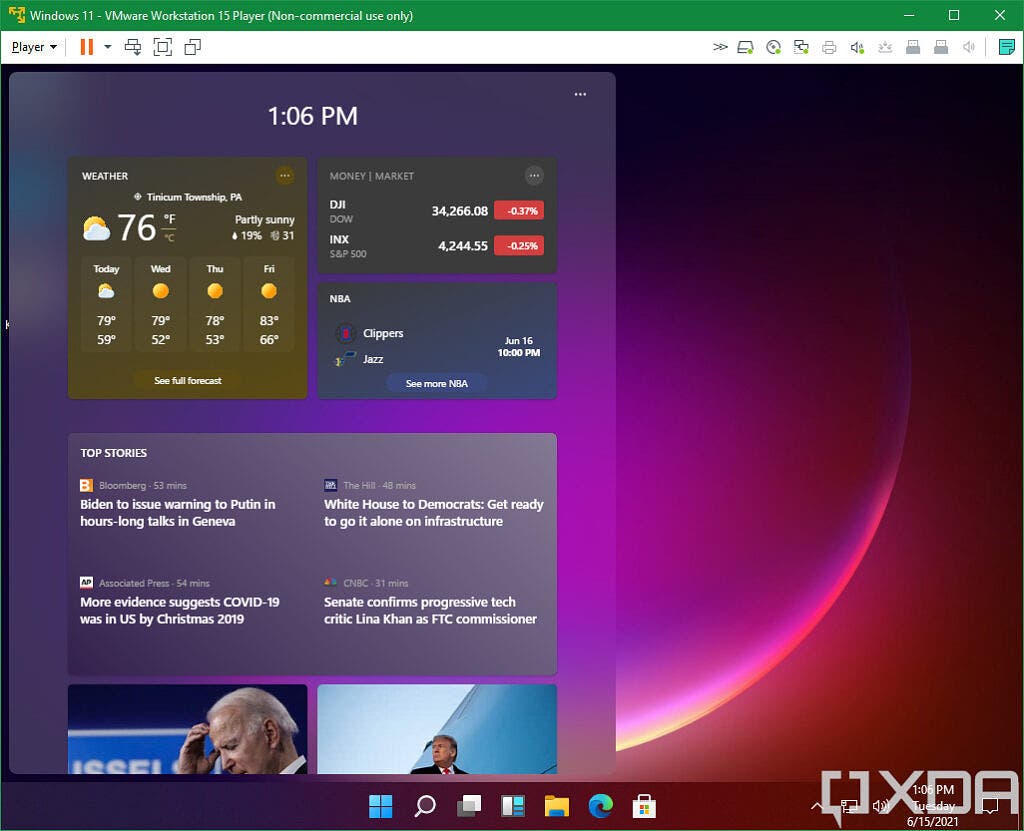Viewport: 1024px width, 831px height.
Task: Expand the collapsed toolbar buttons chevron
Action: (720, 46)
